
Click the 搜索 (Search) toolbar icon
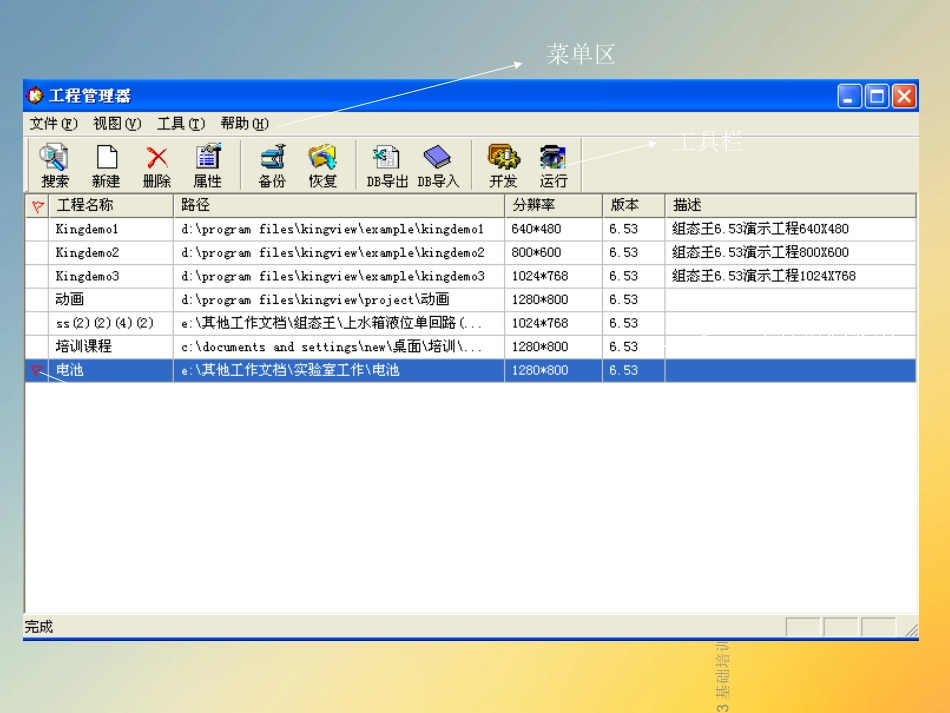[x=55, y=165]
